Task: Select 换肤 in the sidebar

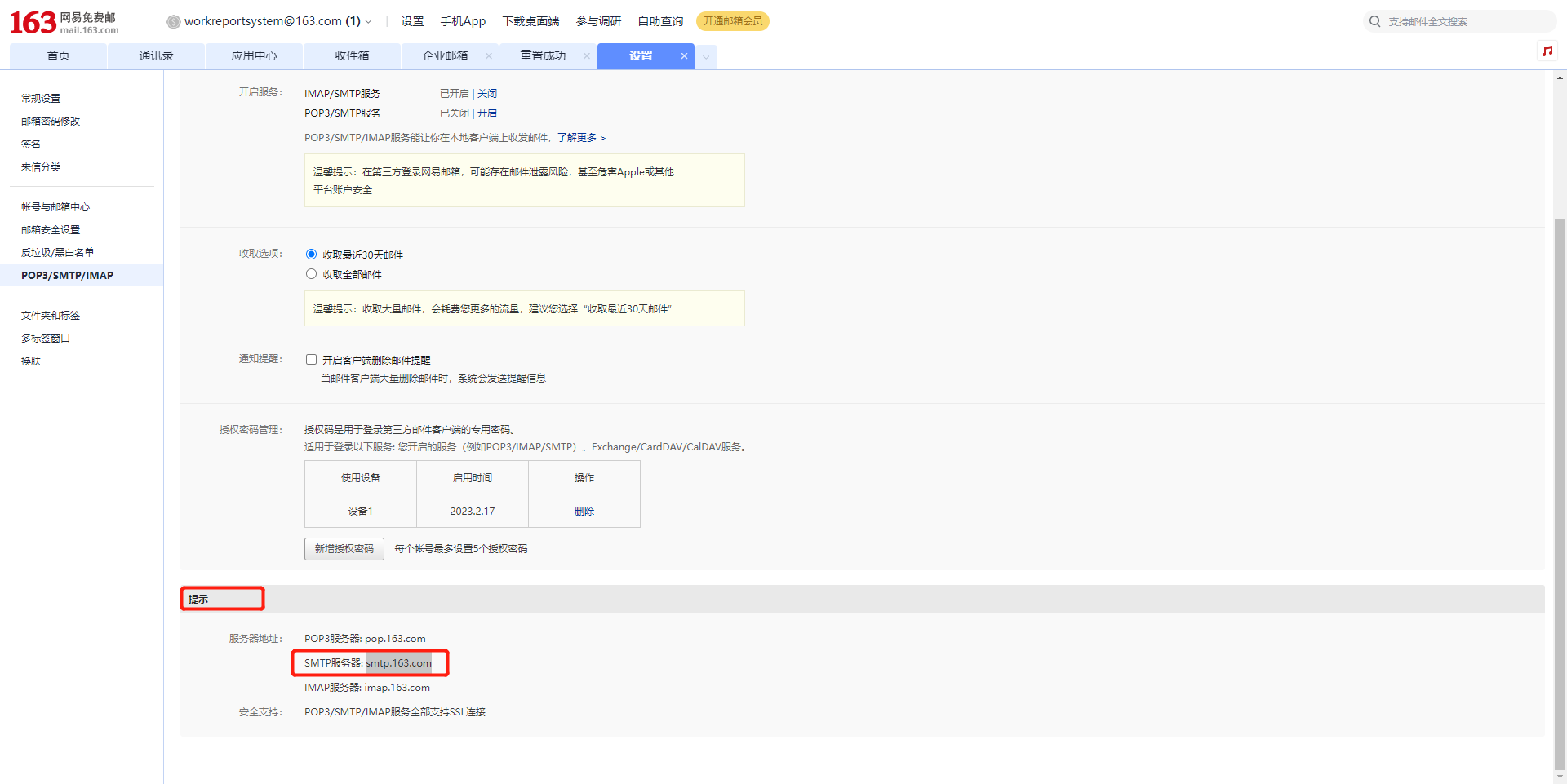Action: (31, 361)
